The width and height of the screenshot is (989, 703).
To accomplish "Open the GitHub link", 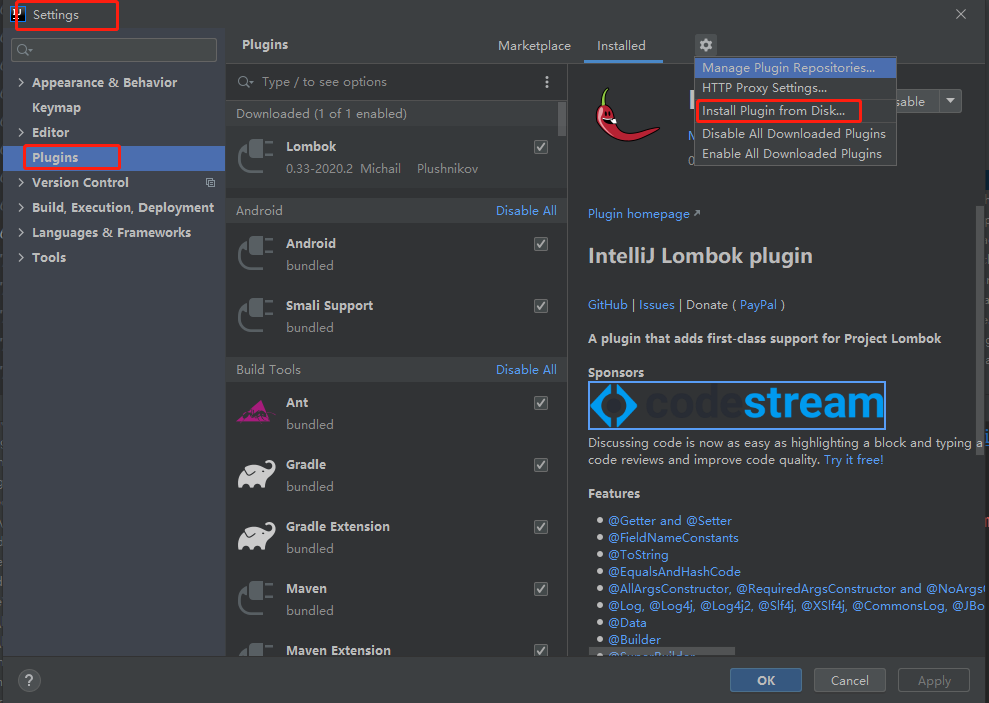I will coord(607,305).
